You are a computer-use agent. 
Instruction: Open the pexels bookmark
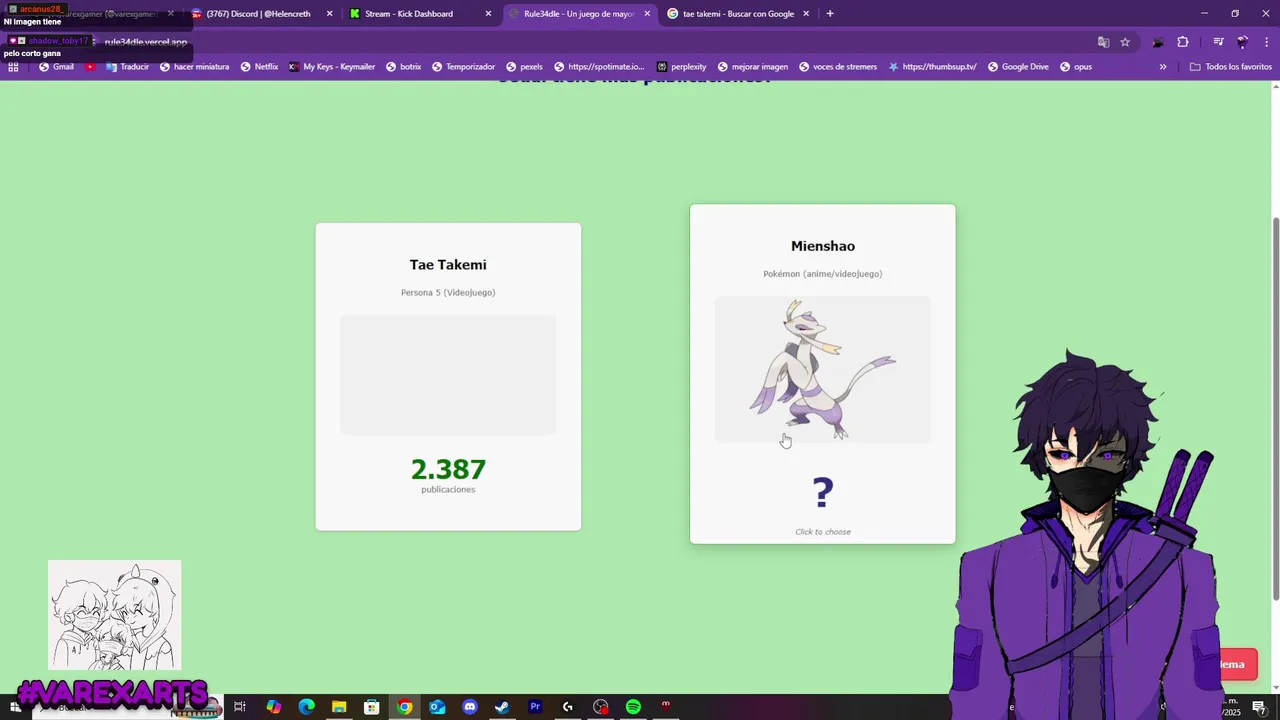(x=524, y=67)
